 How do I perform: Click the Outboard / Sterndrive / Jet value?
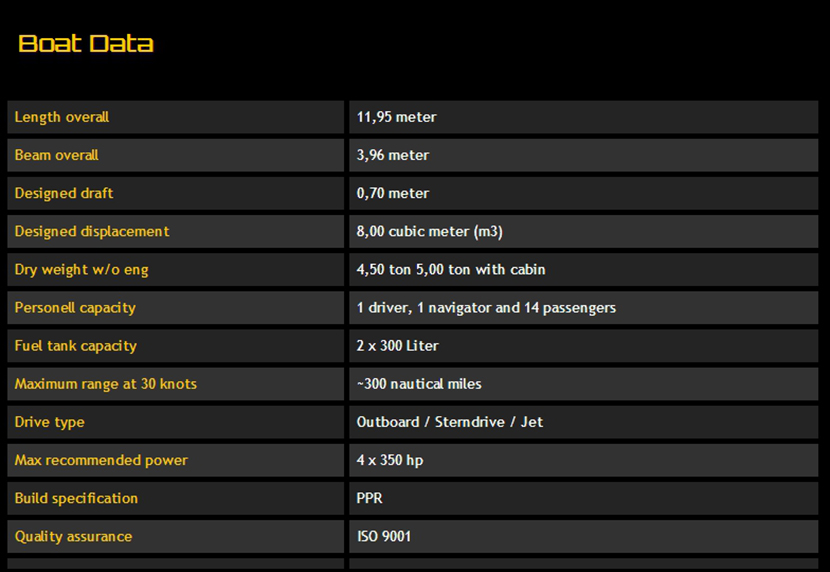tap(450, 422)
